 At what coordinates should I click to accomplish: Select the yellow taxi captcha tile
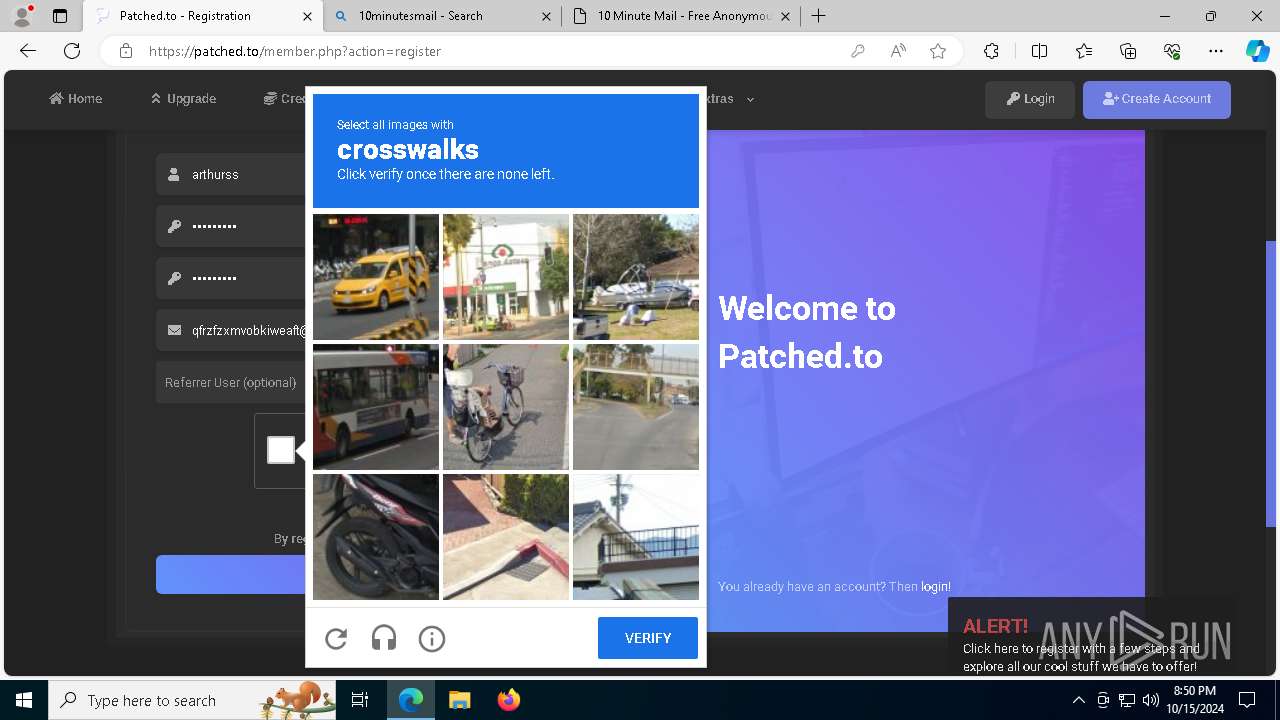coord(376,277)
